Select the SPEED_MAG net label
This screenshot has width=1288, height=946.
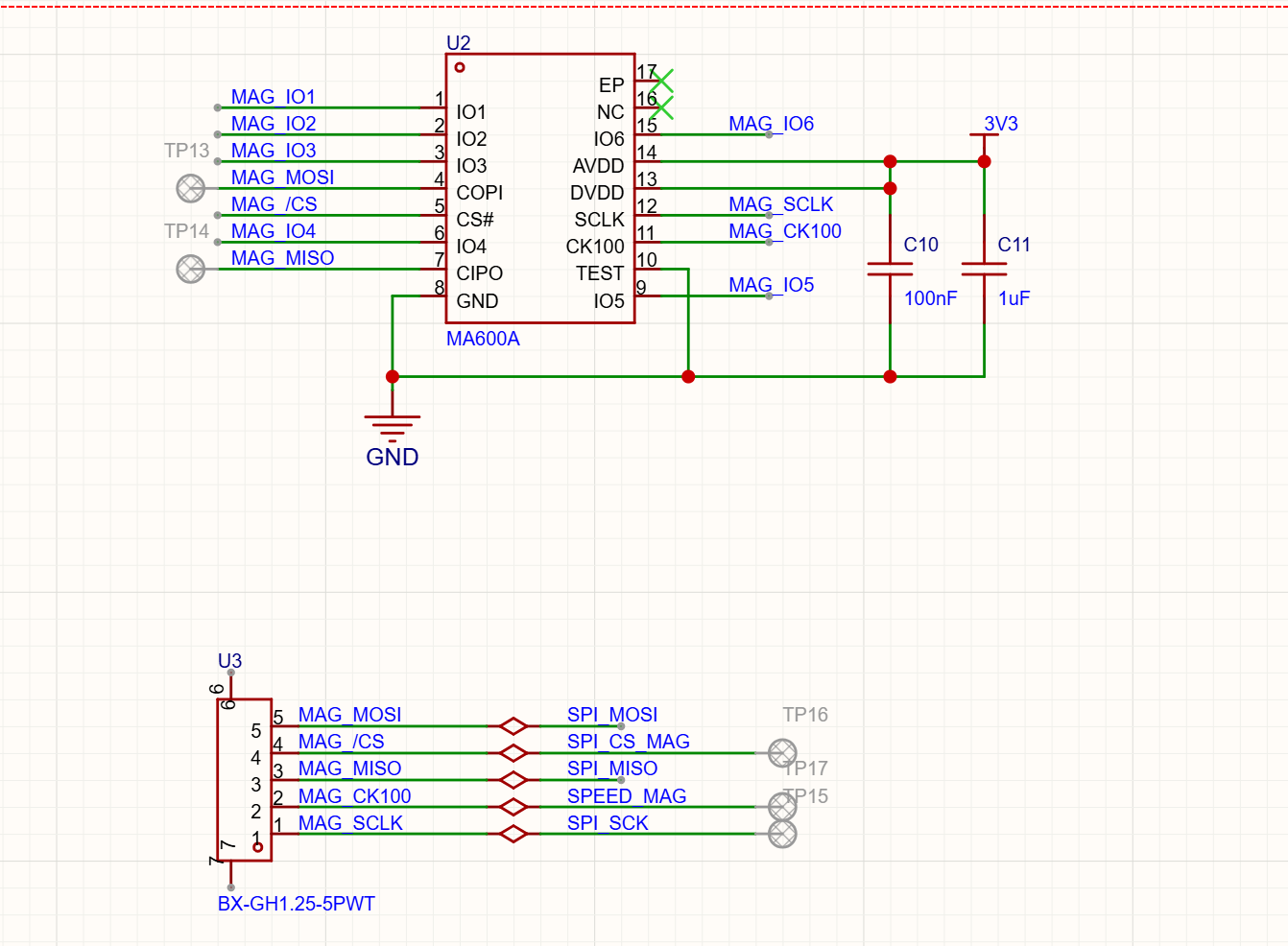tap(626, 796)
